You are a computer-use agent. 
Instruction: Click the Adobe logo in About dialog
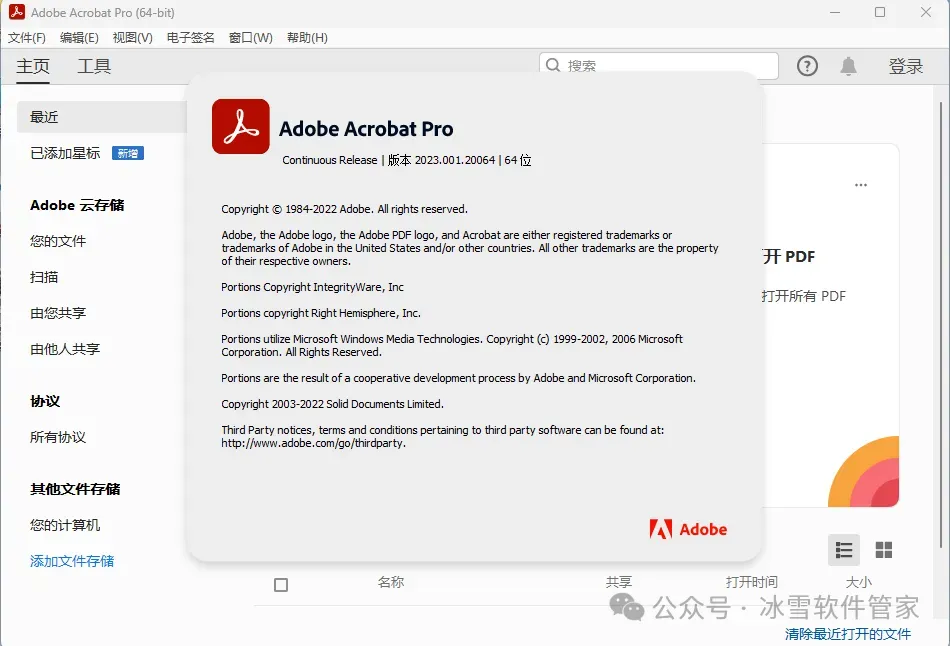click(x=688, y=529)
